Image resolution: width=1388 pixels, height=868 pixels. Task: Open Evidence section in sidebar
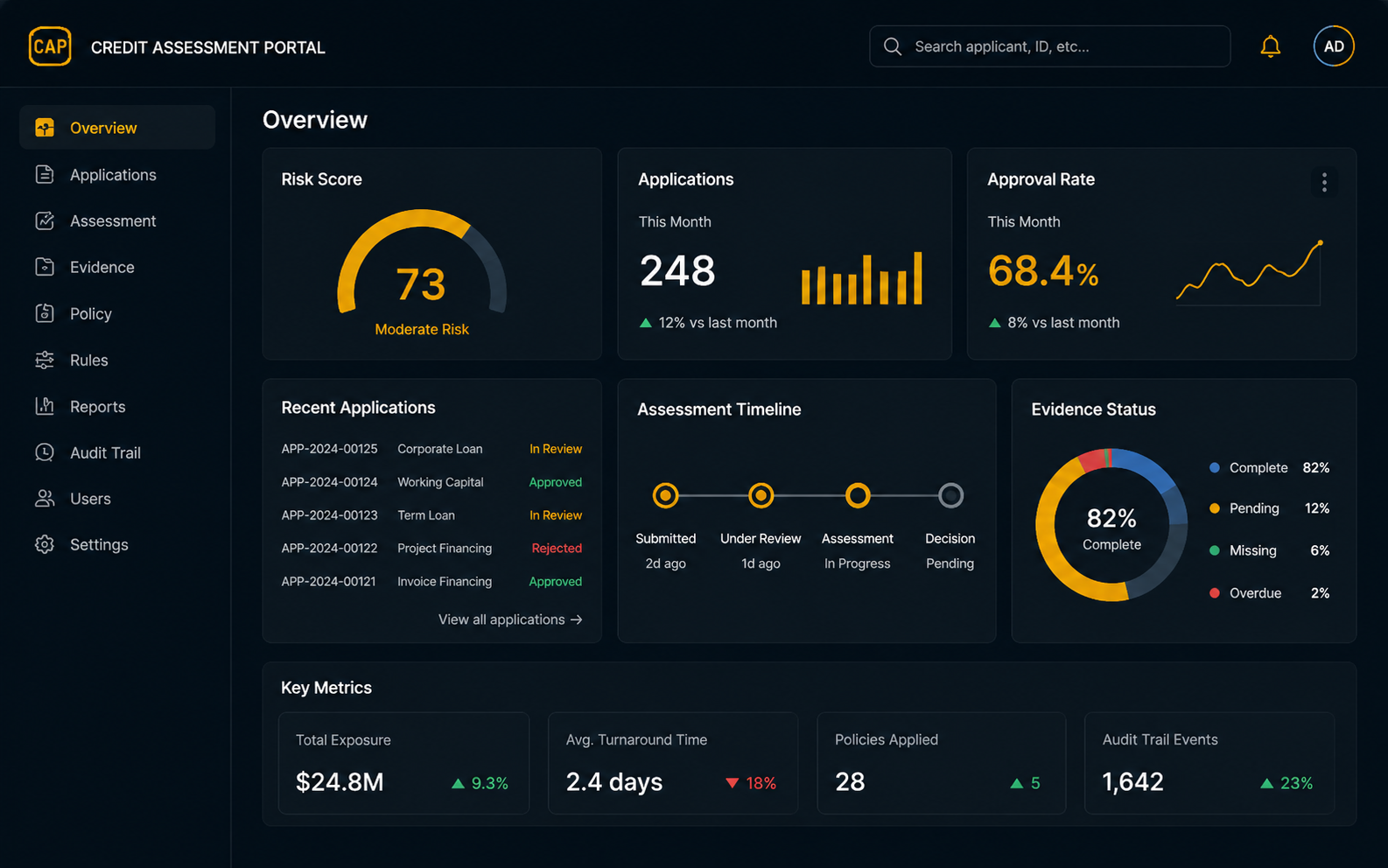[117, 267]
